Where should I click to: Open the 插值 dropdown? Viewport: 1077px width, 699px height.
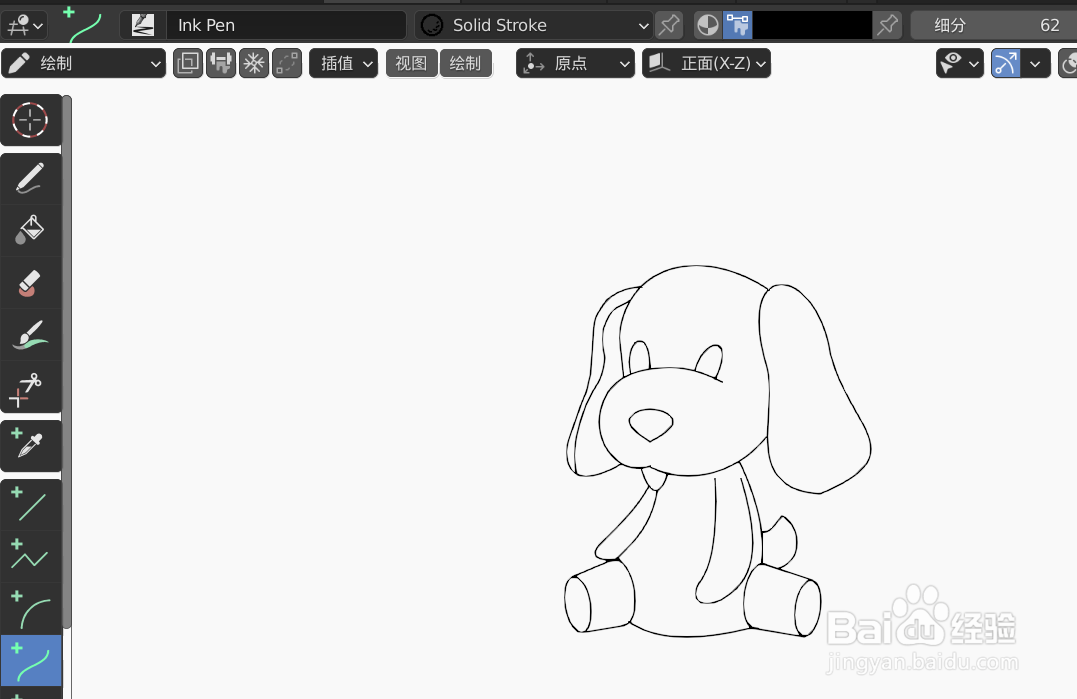pyautogui.click(x=343, y=63)
